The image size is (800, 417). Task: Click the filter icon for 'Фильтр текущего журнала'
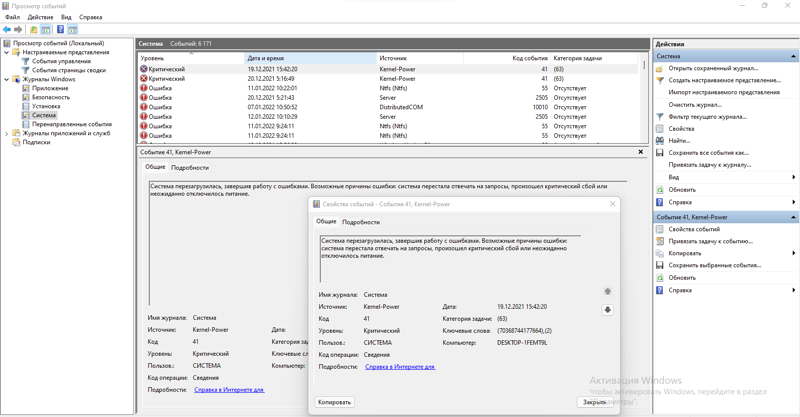point(660,117)
